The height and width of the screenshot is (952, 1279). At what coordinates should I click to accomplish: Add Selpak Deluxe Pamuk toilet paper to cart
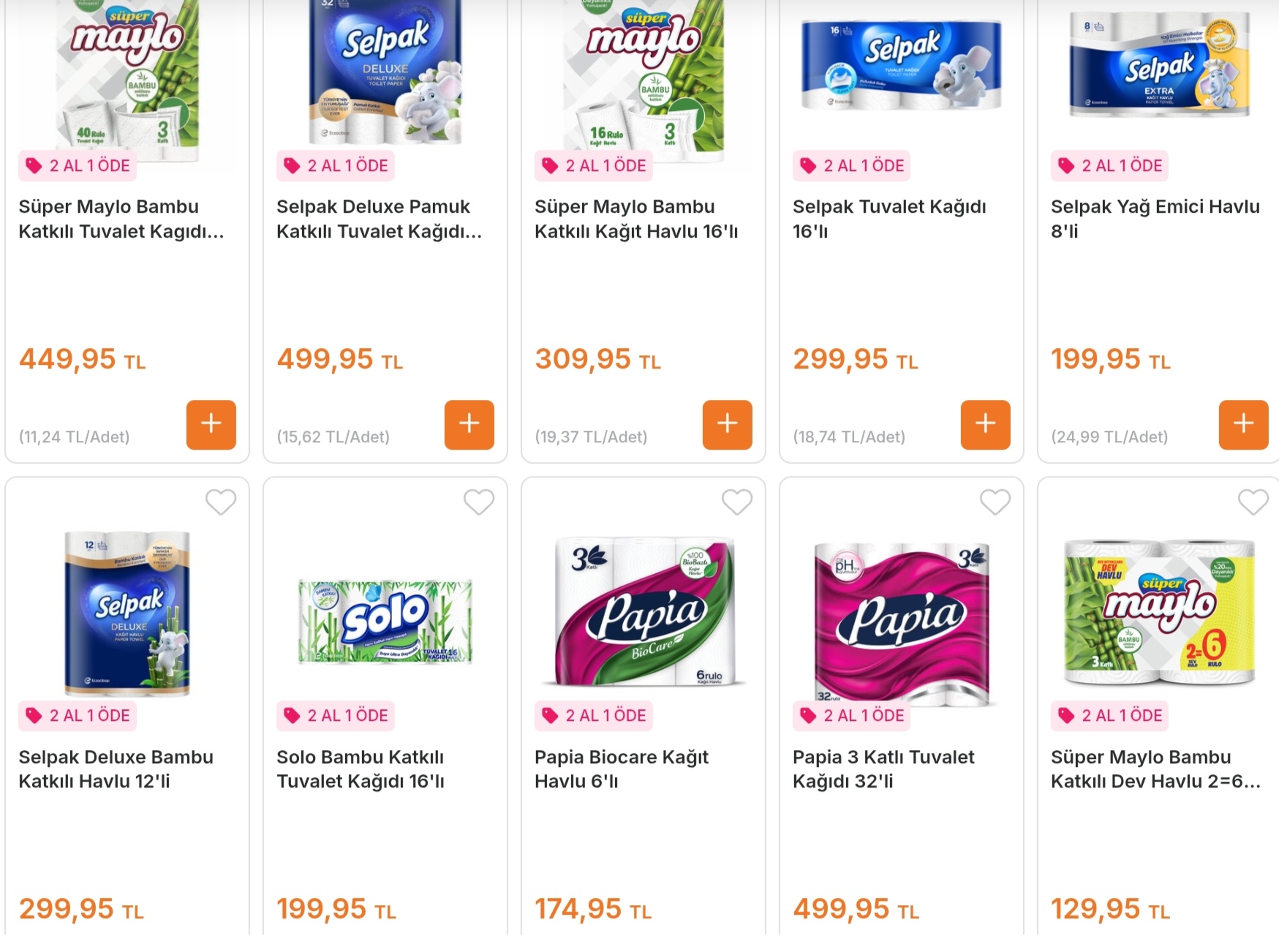coord(469,424)
